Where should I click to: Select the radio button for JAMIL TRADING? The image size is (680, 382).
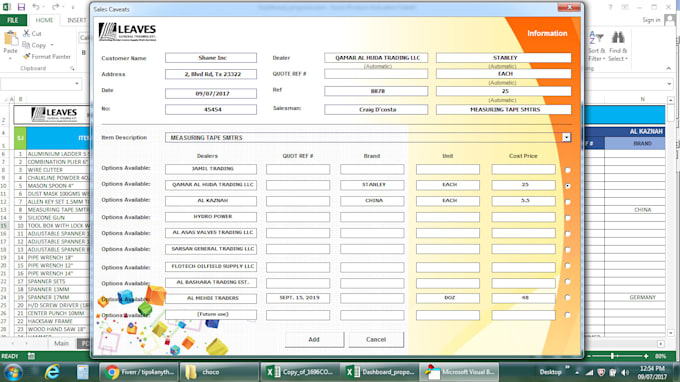(567, 170)
